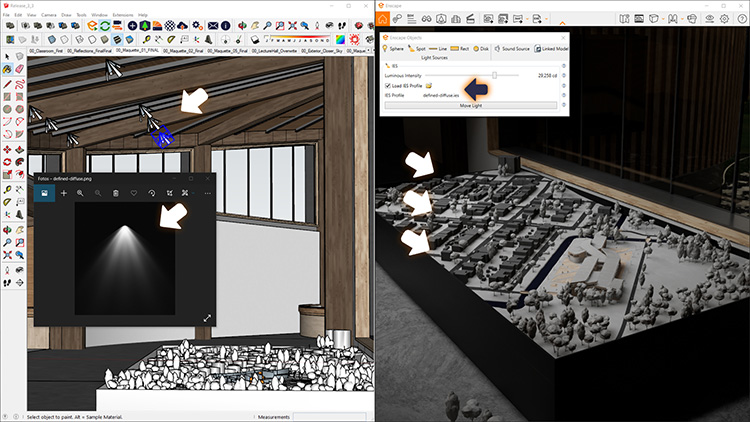This screenshot has width=750, height=422.
Task: Click the defined-diffuse.ies profile name
Action: coord(441,95)
